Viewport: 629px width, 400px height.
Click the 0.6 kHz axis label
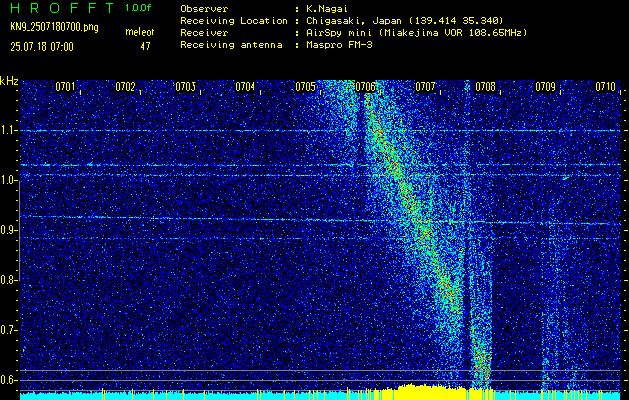[x=8, y=380]
